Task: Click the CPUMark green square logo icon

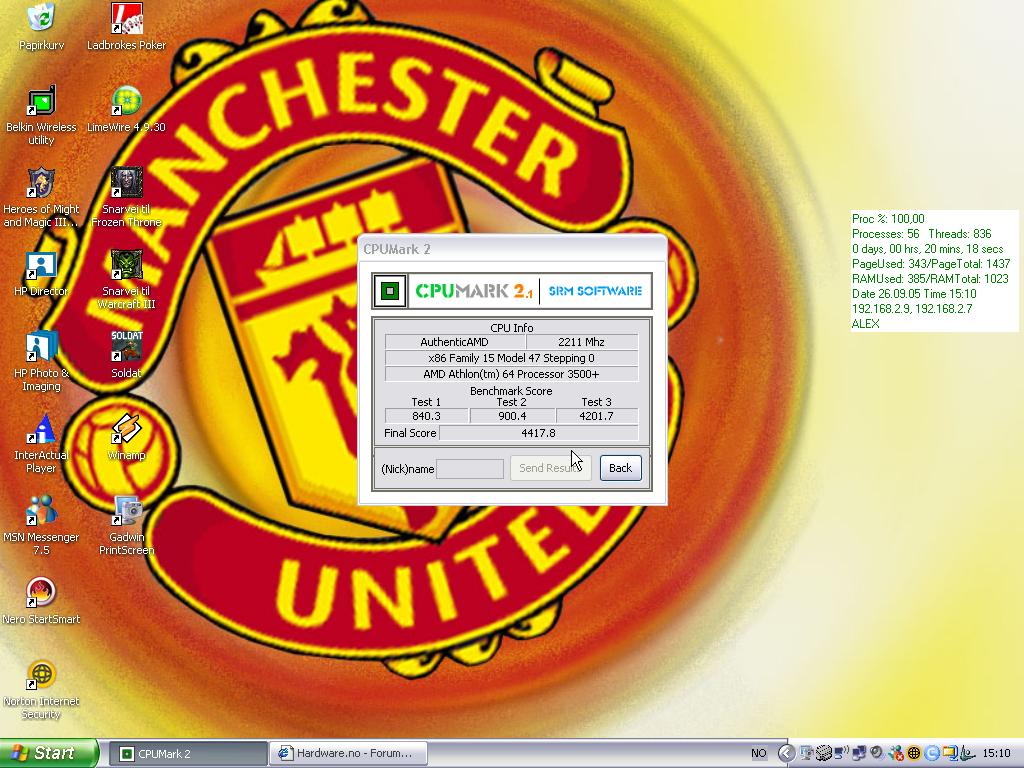Action: pyautogui.click(x=390, y=291)
